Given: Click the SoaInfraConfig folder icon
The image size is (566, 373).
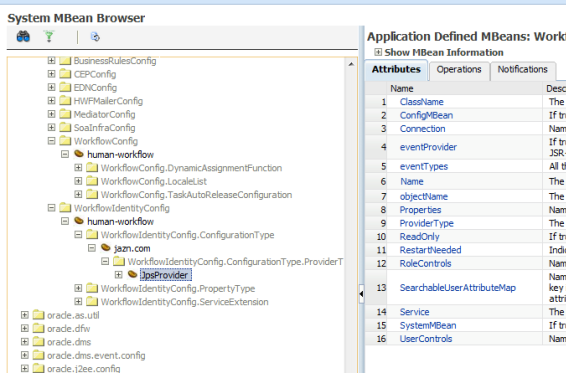Looking at the screenshot, I should (65, 127).
